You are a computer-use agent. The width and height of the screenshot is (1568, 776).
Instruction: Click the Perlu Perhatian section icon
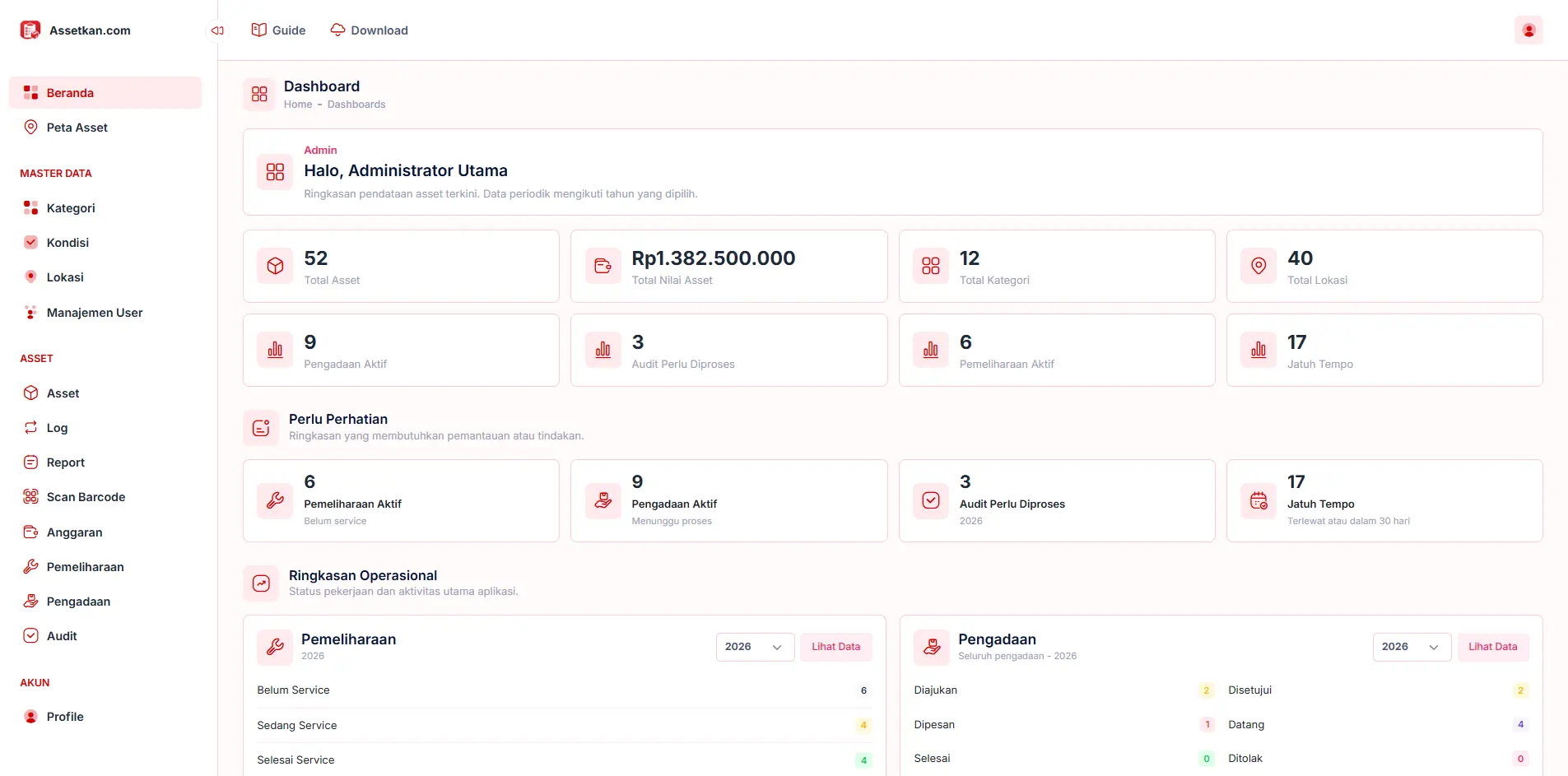261,428
